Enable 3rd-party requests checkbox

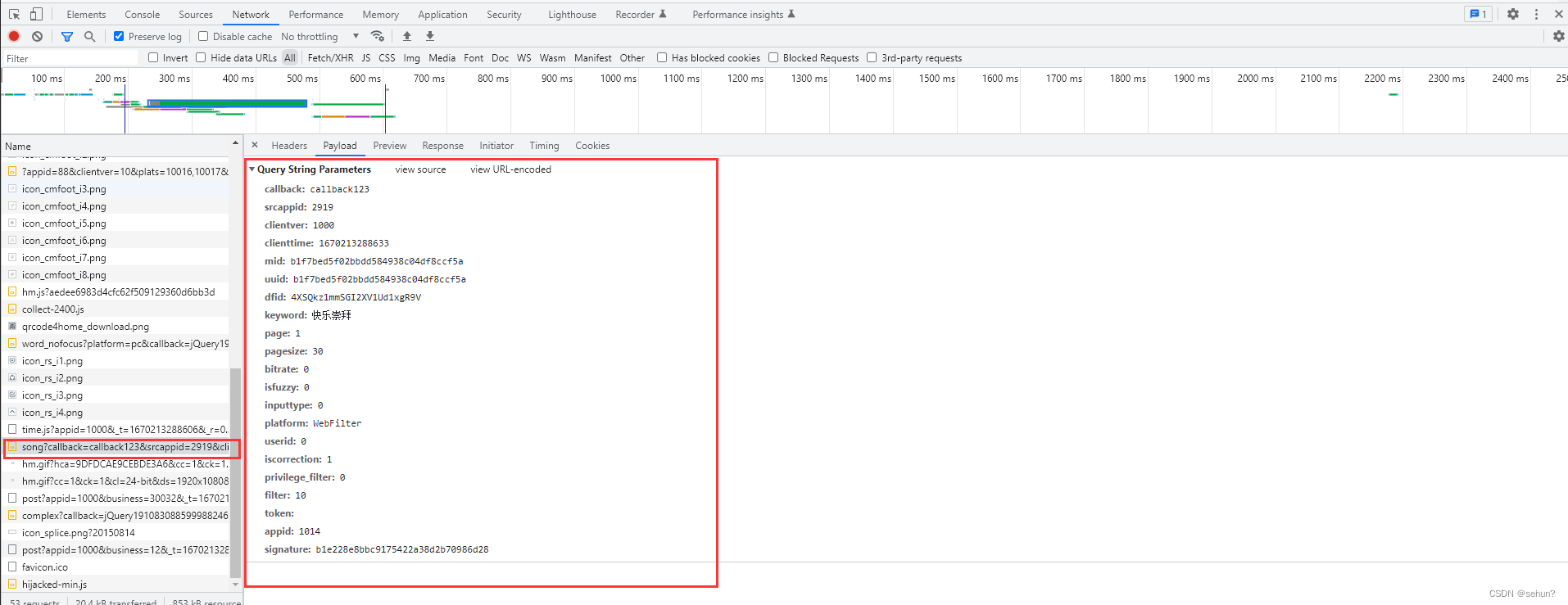(x=872, y=57)
